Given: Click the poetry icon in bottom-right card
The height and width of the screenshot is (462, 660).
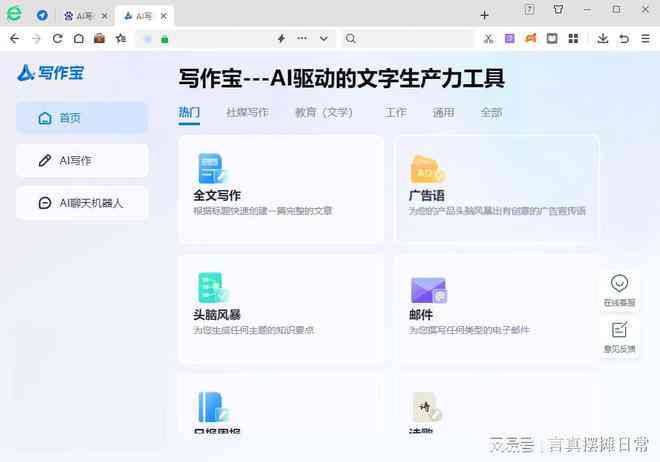Looking at the screenshot, I should click(426, 407).
